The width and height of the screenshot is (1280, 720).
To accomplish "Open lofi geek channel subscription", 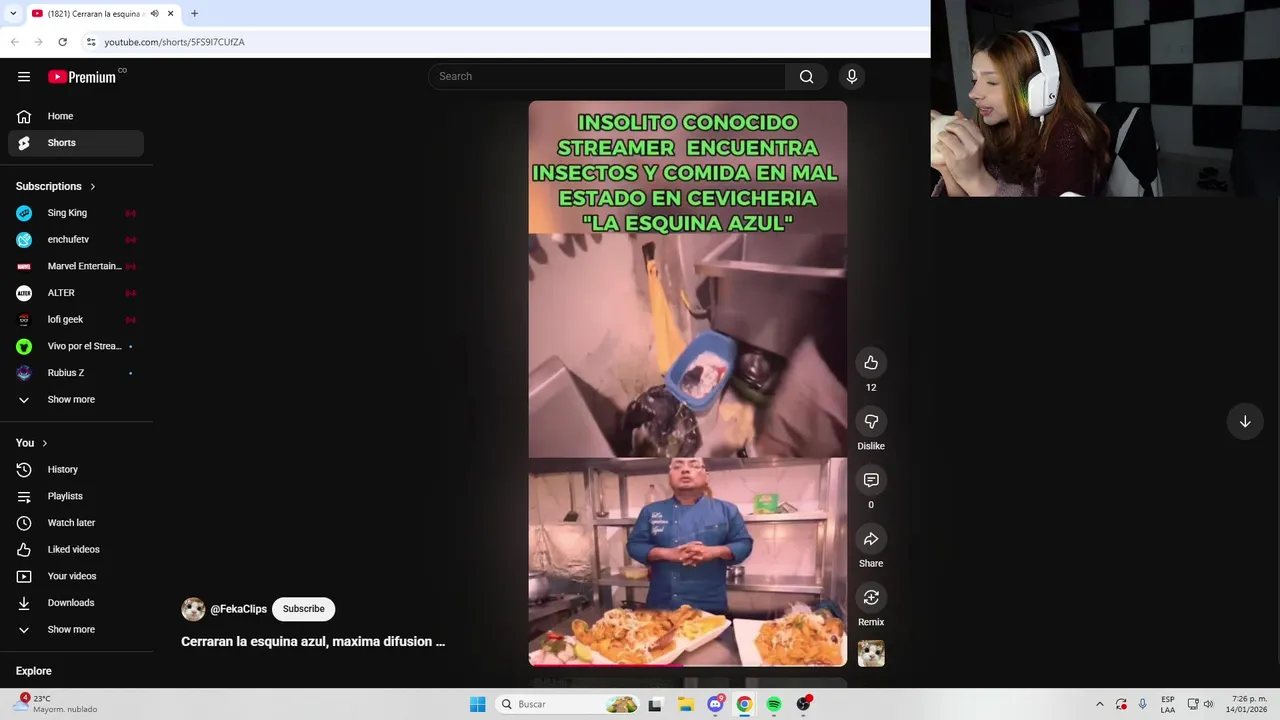I will pos(76,320).
